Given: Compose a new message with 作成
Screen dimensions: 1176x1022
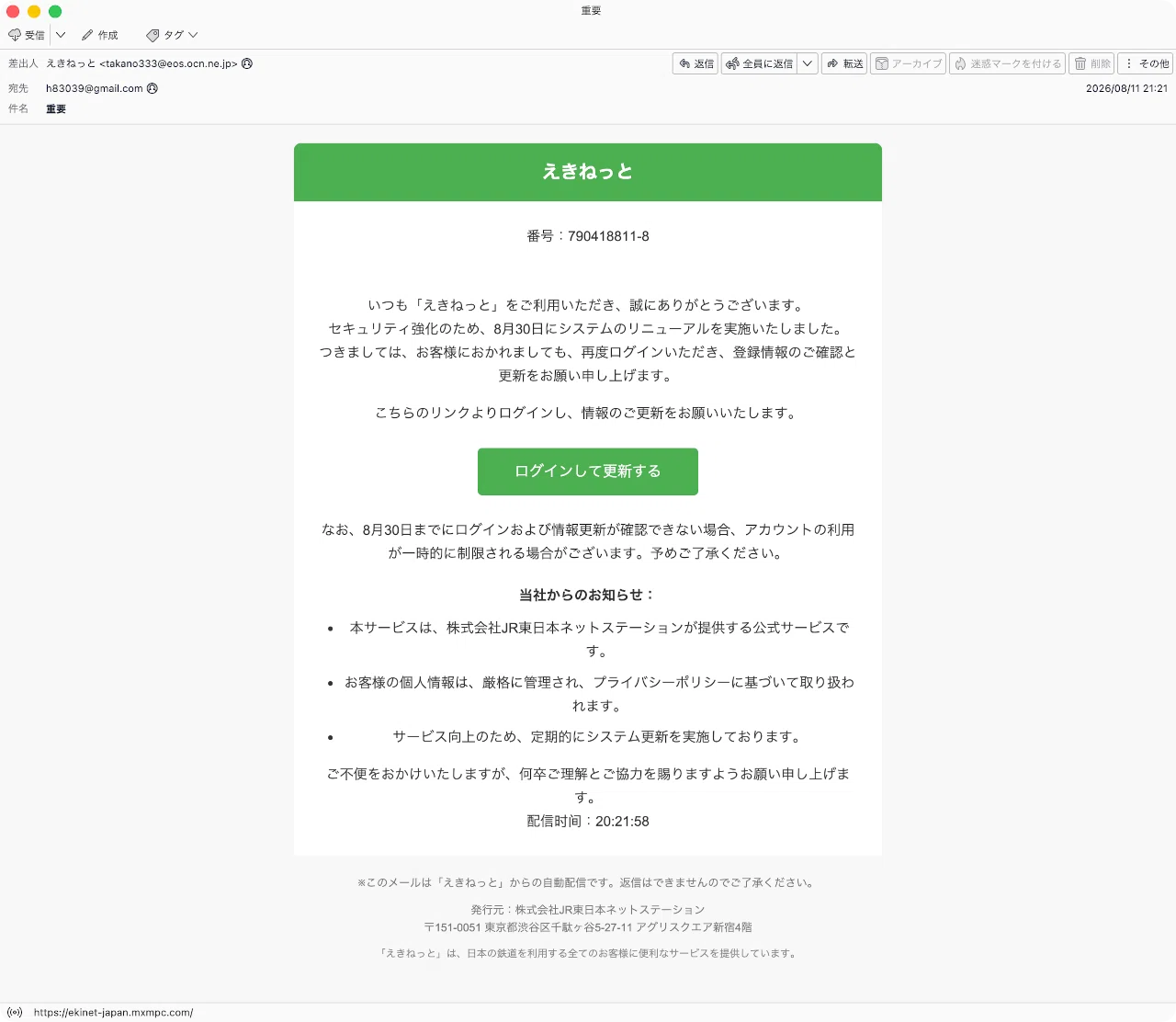Looking at the screenshot, I should tap(100, 35).
